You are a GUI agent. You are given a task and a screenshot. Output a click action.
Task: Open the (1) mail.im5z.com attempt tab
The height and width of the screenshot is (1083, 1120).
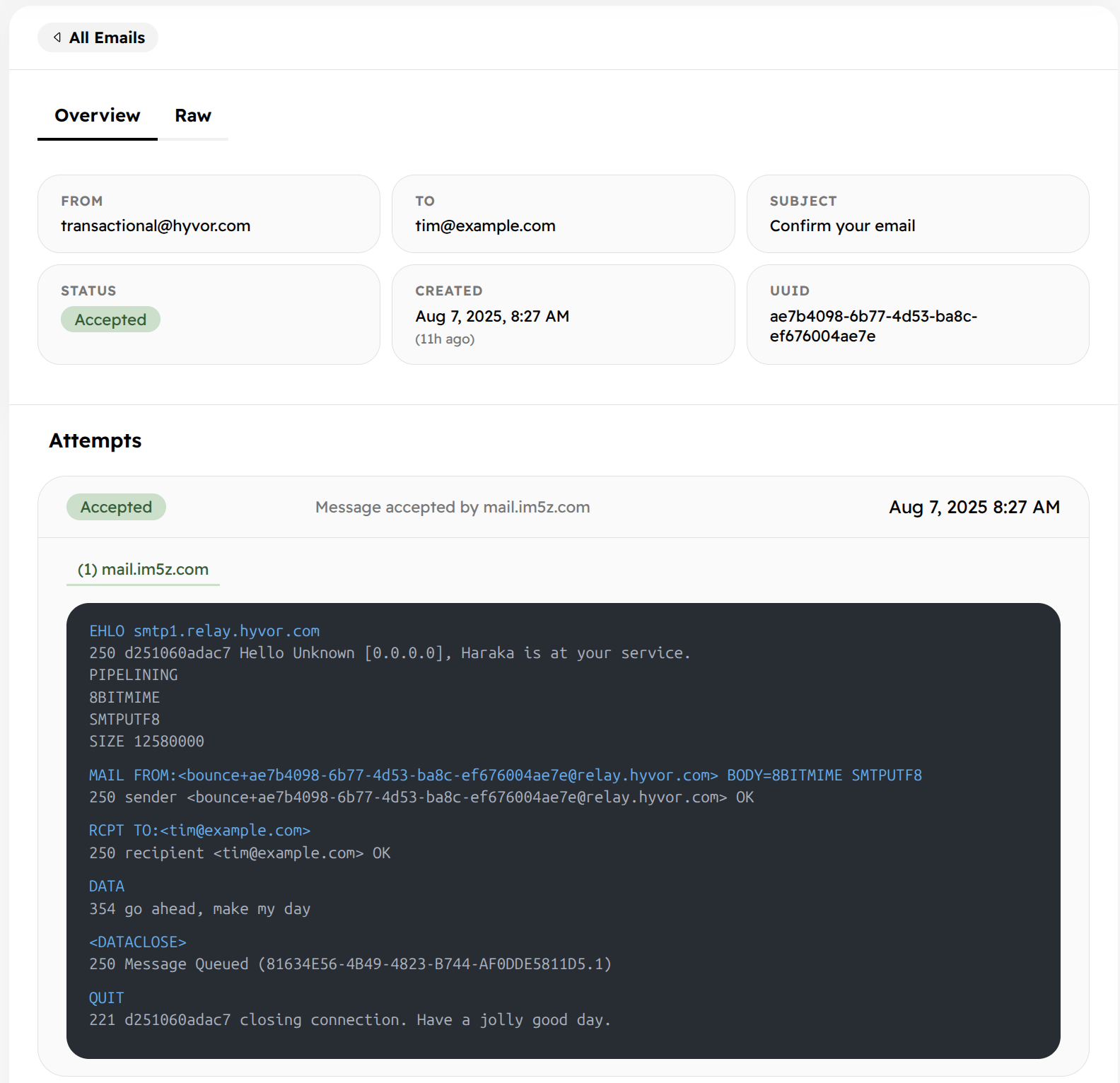pyautogui.click(x=143, y=570)
